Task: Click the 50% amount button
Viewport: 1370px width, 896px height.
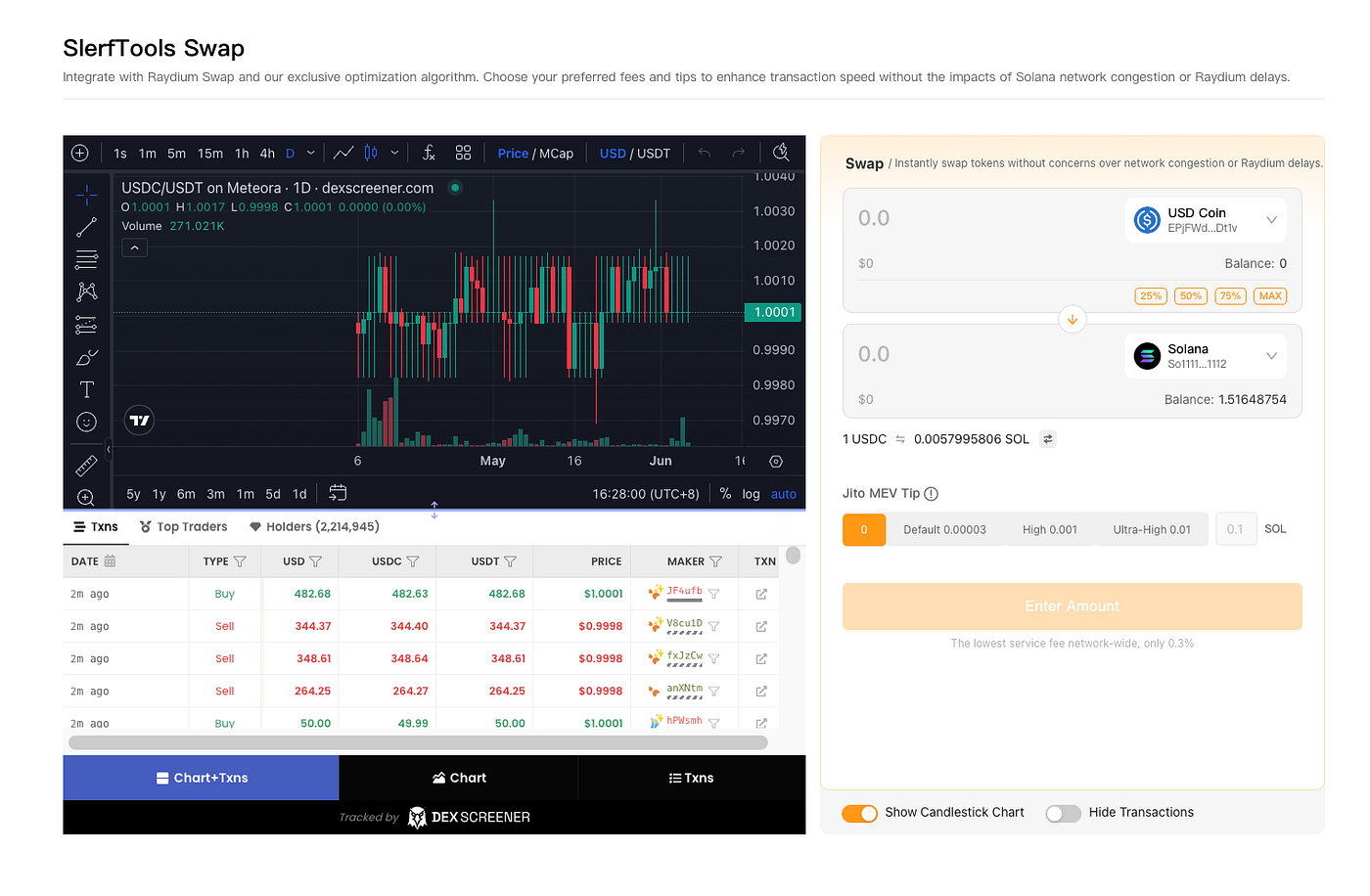Action: point(1191,296)
